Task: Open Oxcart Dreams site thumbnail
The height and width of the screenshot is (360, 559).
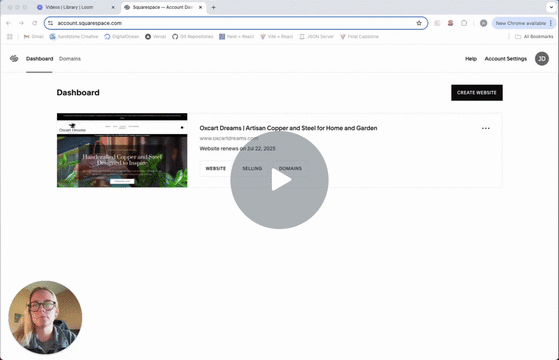Action: coord(122,150)
